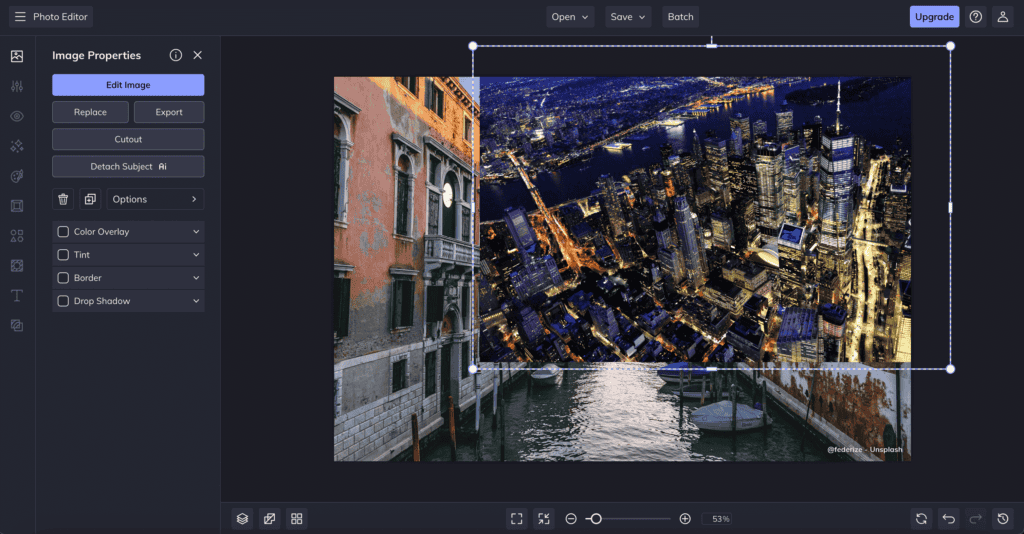Expand the Color Overlay chevron
Viewport: 1024px width, 534px height.
coord(196,232)
